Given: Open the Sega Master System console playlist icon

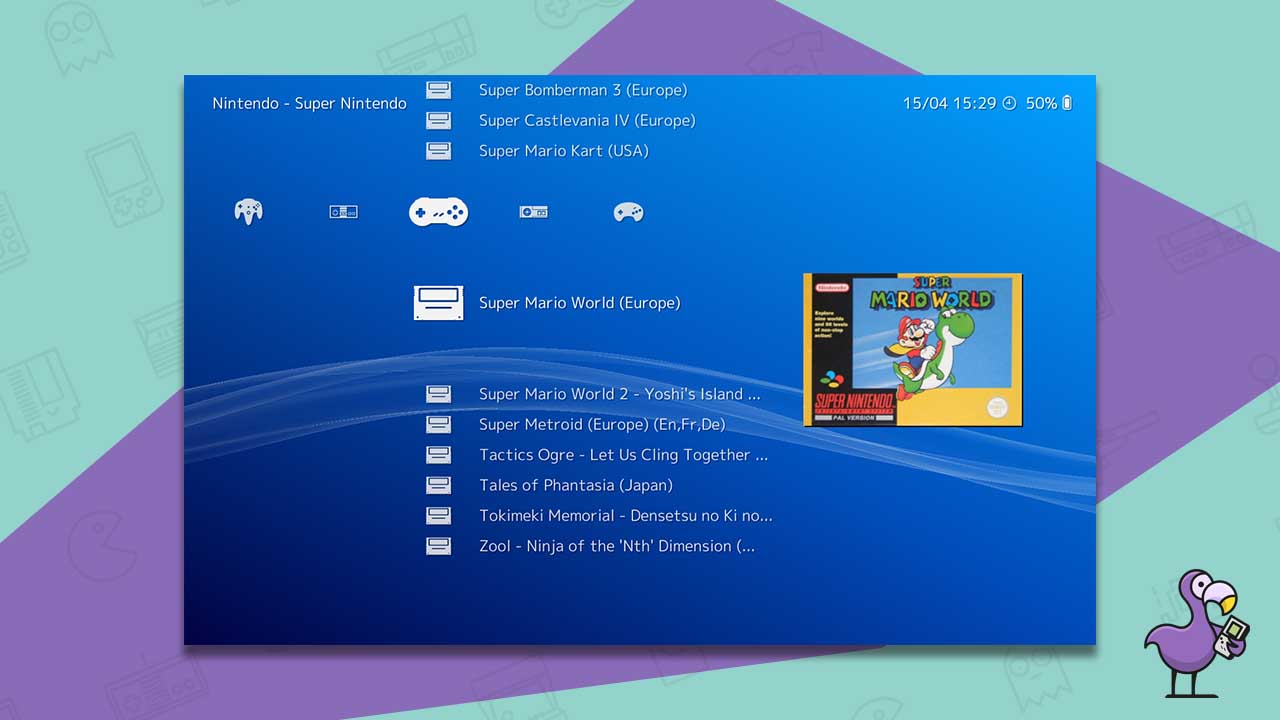Looking at the screenshot, I should point(533,211).
